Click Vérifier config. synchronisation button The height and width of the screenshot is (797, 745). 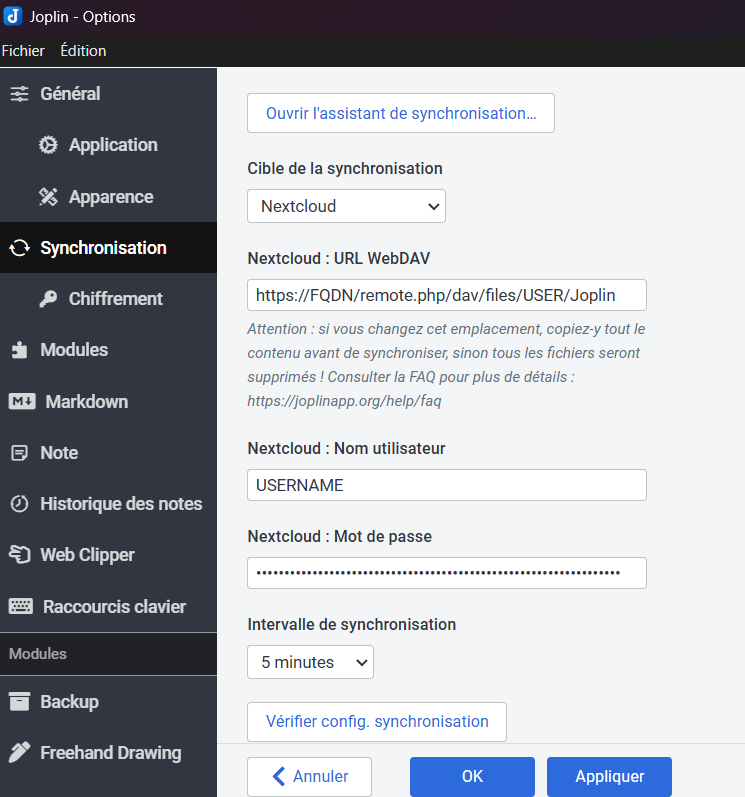377,721
